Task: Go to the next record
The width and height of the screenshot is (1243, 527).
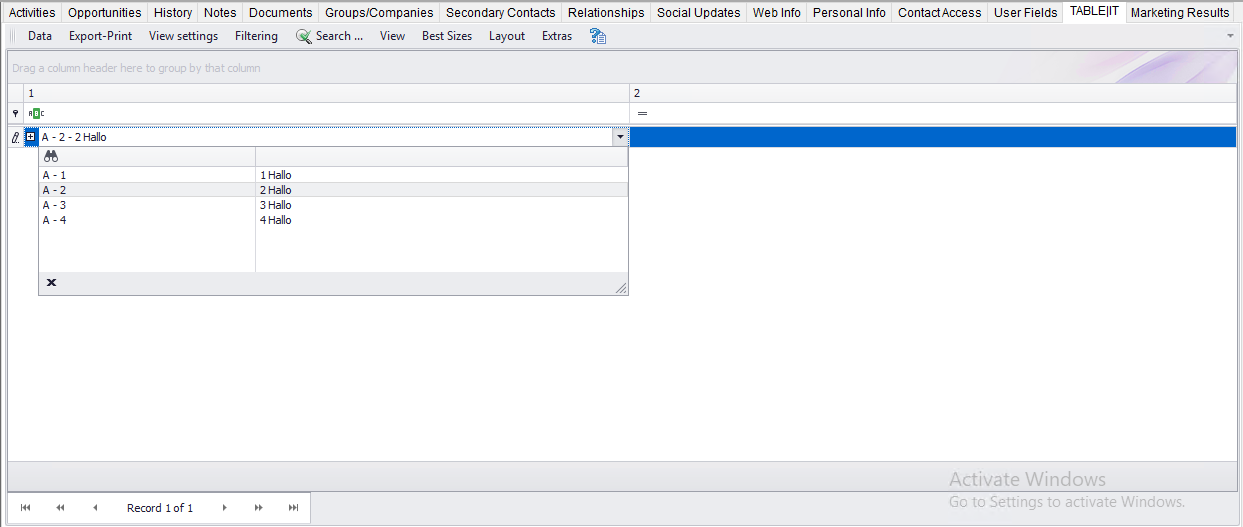Action: [224, 508]
